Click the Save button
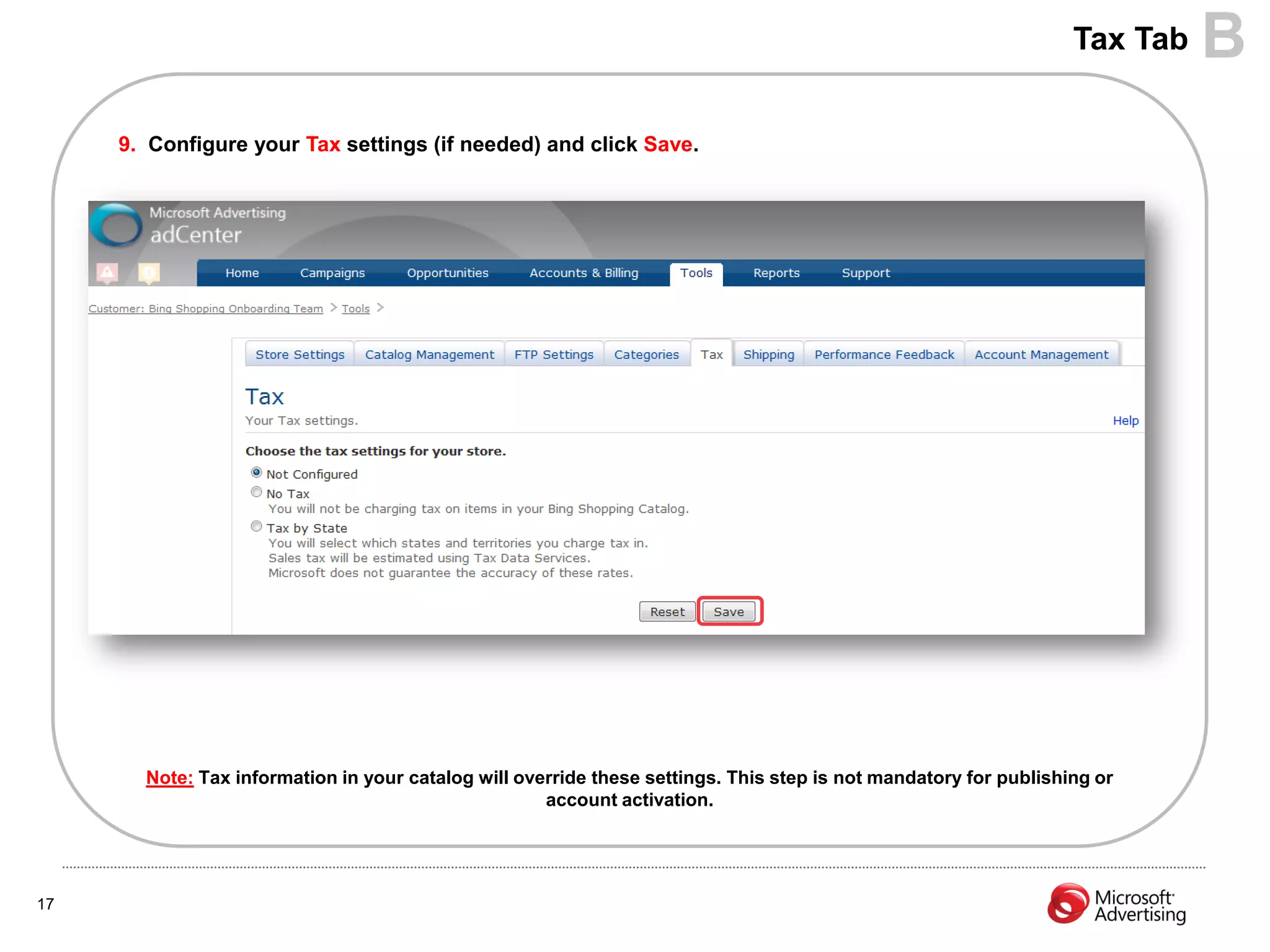Image resolution: width=1270 pixels, height=952 pixels. point(729,612)
